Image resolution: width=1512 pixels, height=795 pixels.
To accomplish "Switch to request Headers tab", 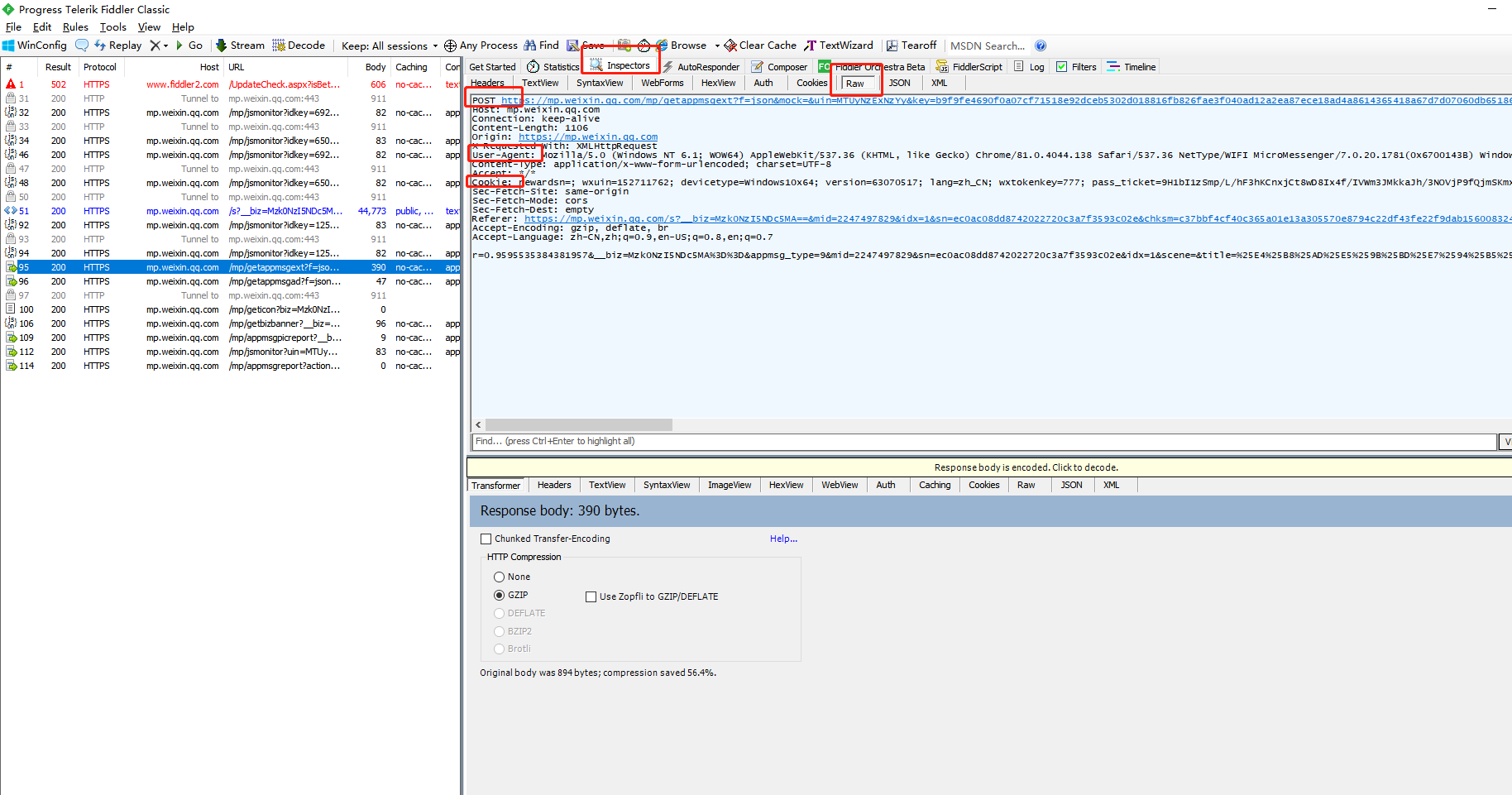I will click(x=488, y=83).
